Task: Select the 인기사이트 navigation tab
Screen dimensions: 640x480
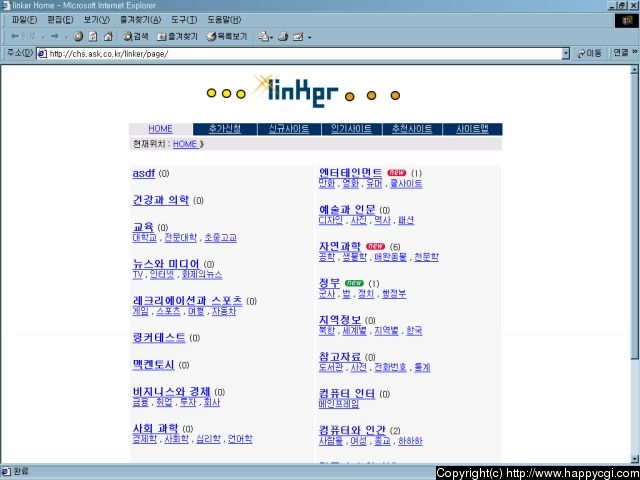Action: coord(351,129)
